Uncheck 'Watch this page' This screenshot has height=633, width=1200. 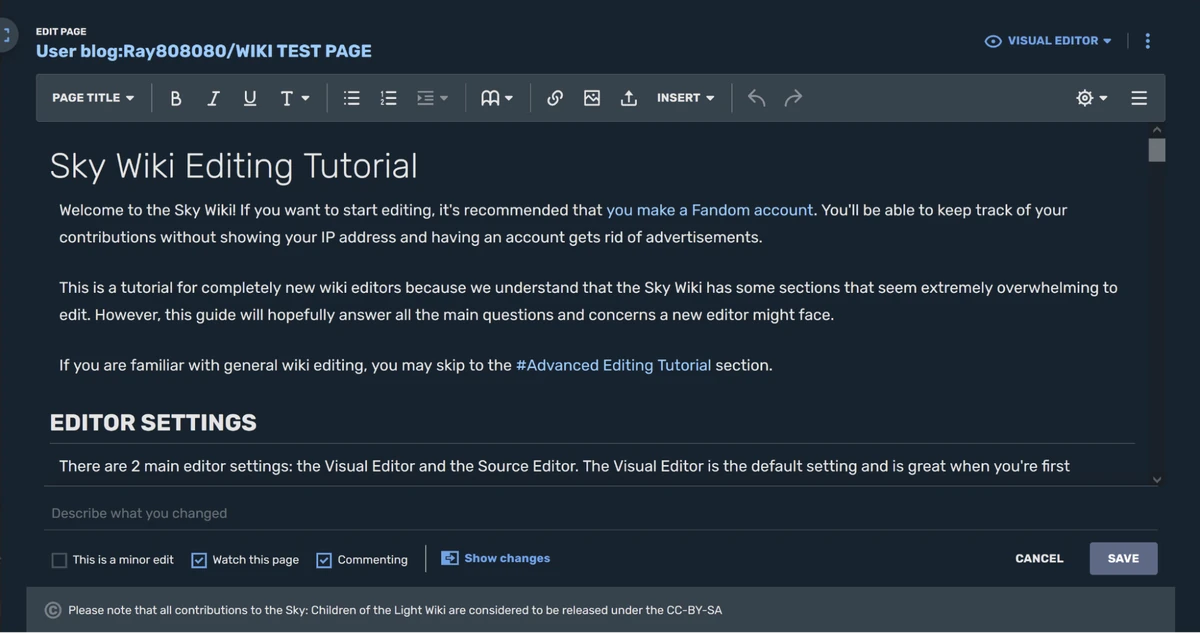coord(198,560)
